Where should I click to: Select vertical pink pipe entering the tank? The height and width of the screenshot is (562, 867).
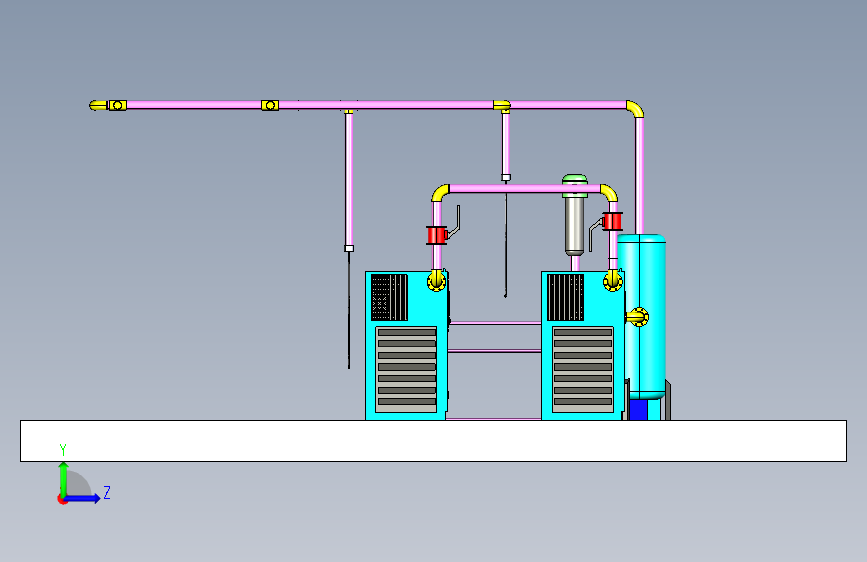pyautogui.click(x=640, y=175)
